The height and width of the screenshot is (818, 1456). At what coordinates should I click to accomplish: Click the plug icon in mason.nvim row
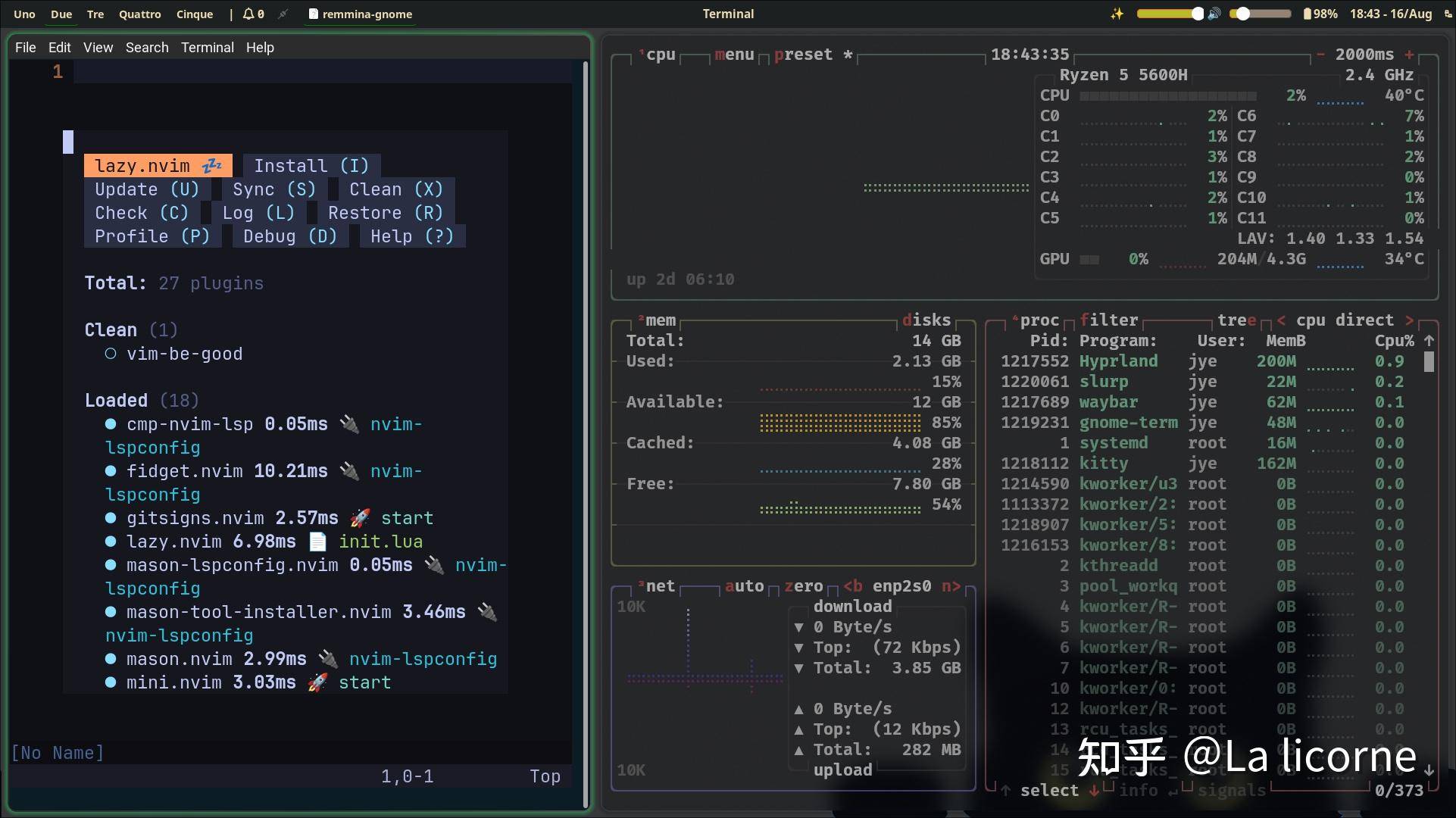click(328, 658)
